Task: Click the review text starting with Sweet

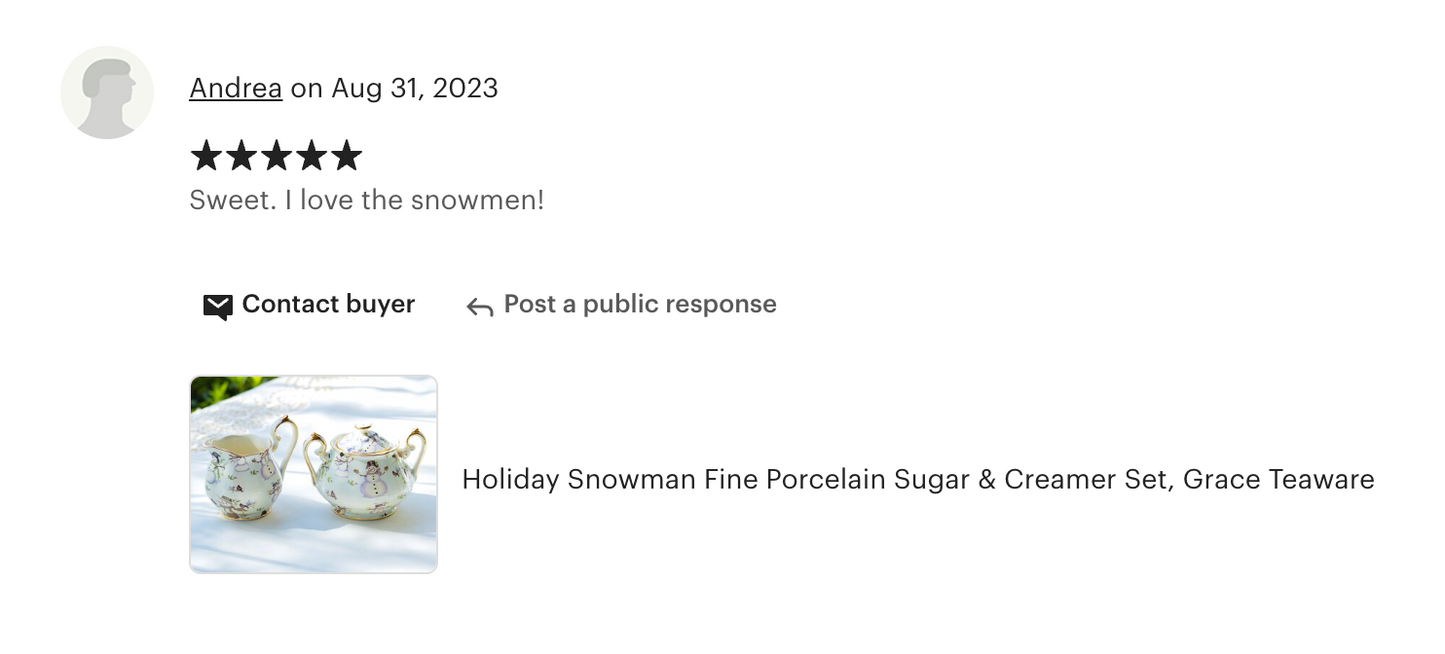Action: tap(366, 200)
